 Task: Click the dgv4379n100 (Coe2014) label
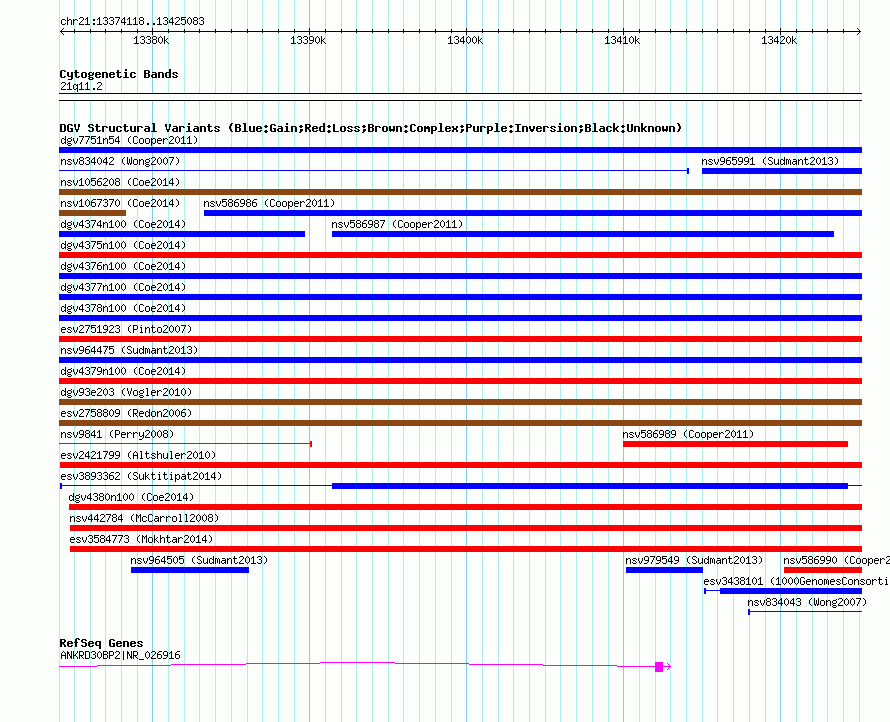[x=123, y=371]
